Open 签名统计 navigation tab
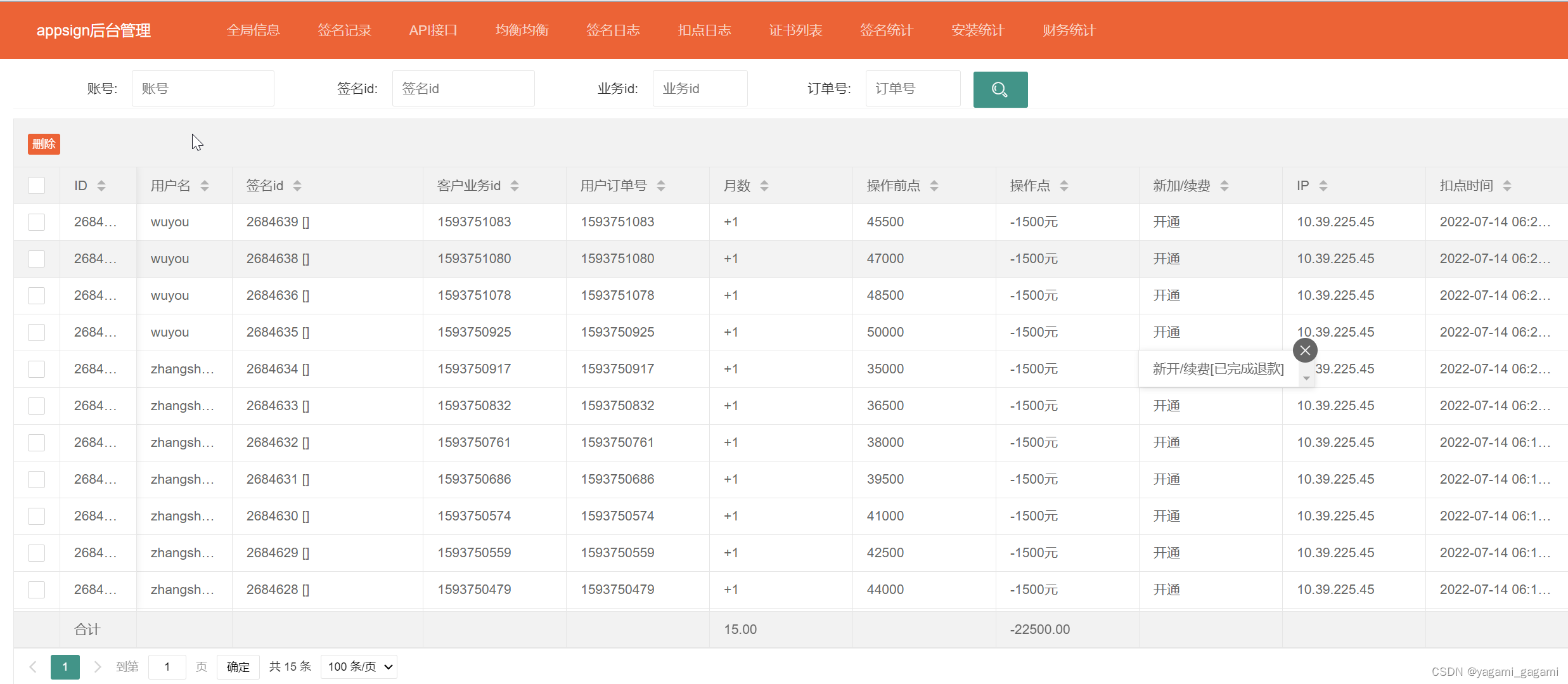 [x=887, y=30]
